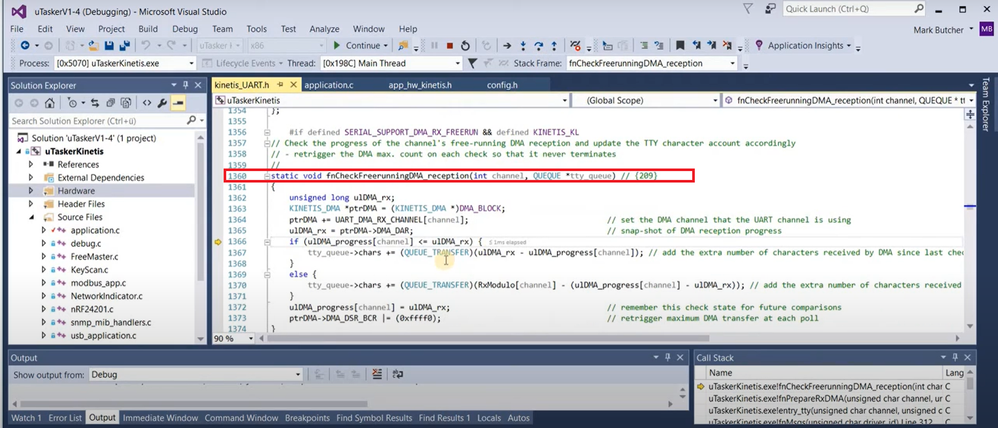
Task: Go to next bookmark icon
Action: (713, 46)
